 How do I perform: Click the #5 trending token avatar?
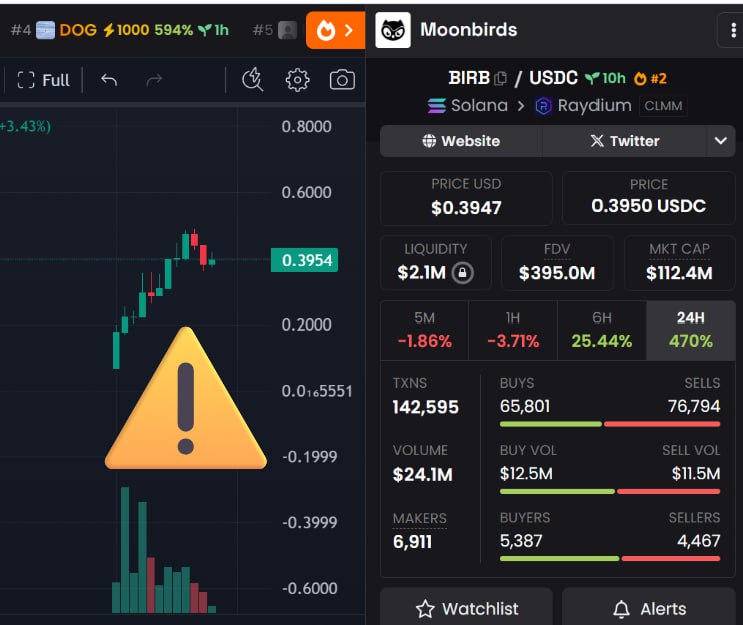coord(287,30)
